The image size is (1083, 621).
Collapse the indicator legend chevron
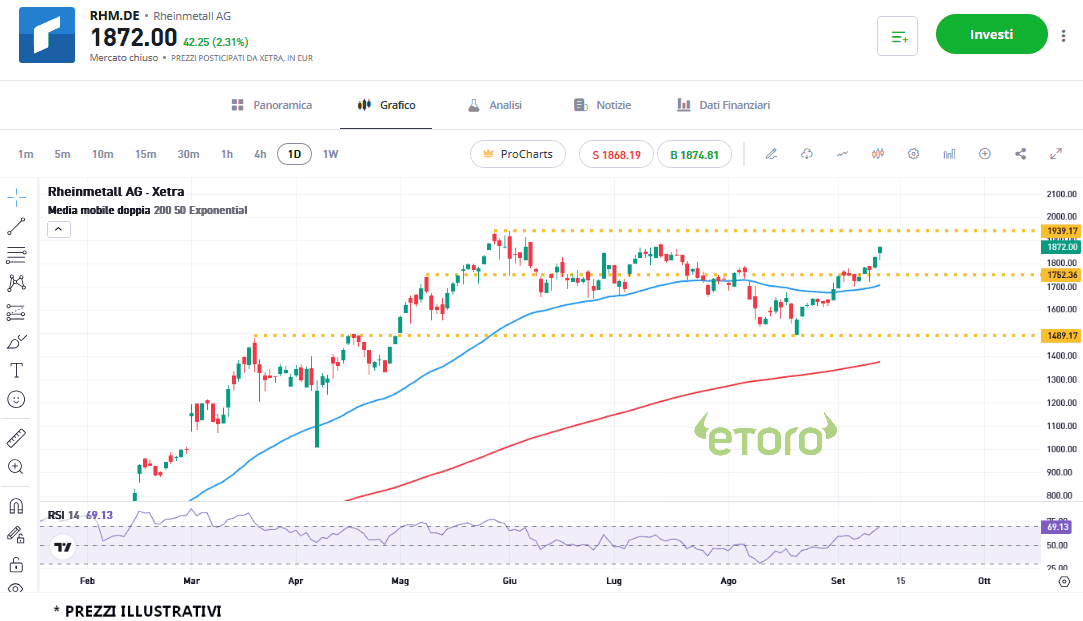click(58, 229)
